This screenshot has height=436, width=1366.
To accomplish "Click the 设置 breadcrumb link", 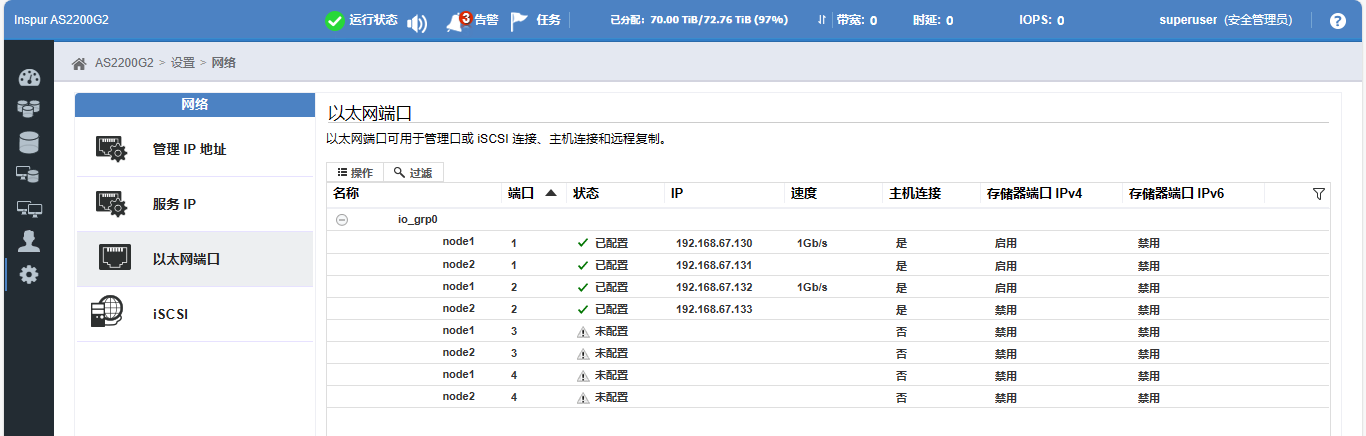I will click(x=182, y=63).
